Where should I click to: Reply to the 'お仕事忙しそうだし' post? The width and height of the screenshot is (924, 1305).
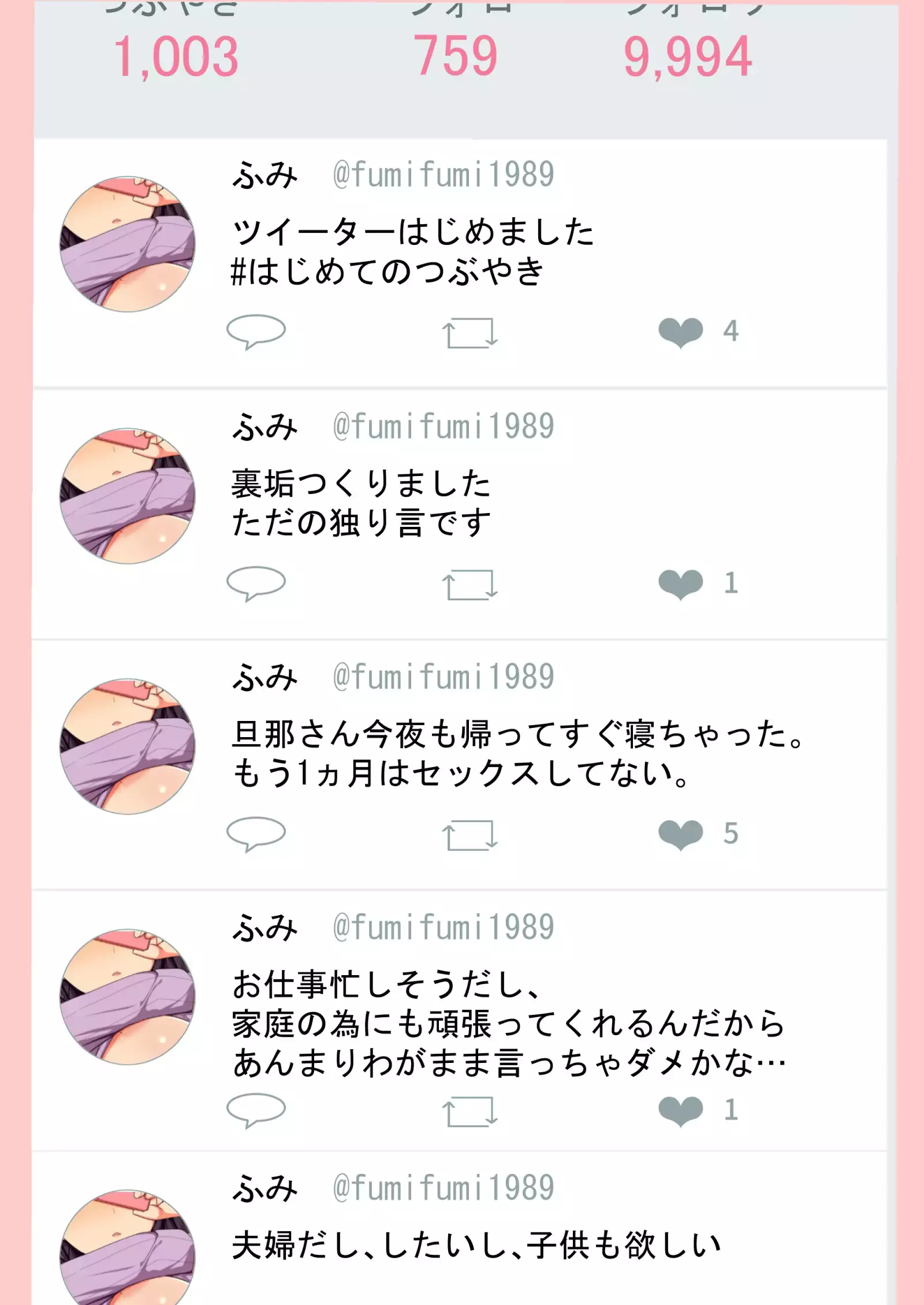256,1110
